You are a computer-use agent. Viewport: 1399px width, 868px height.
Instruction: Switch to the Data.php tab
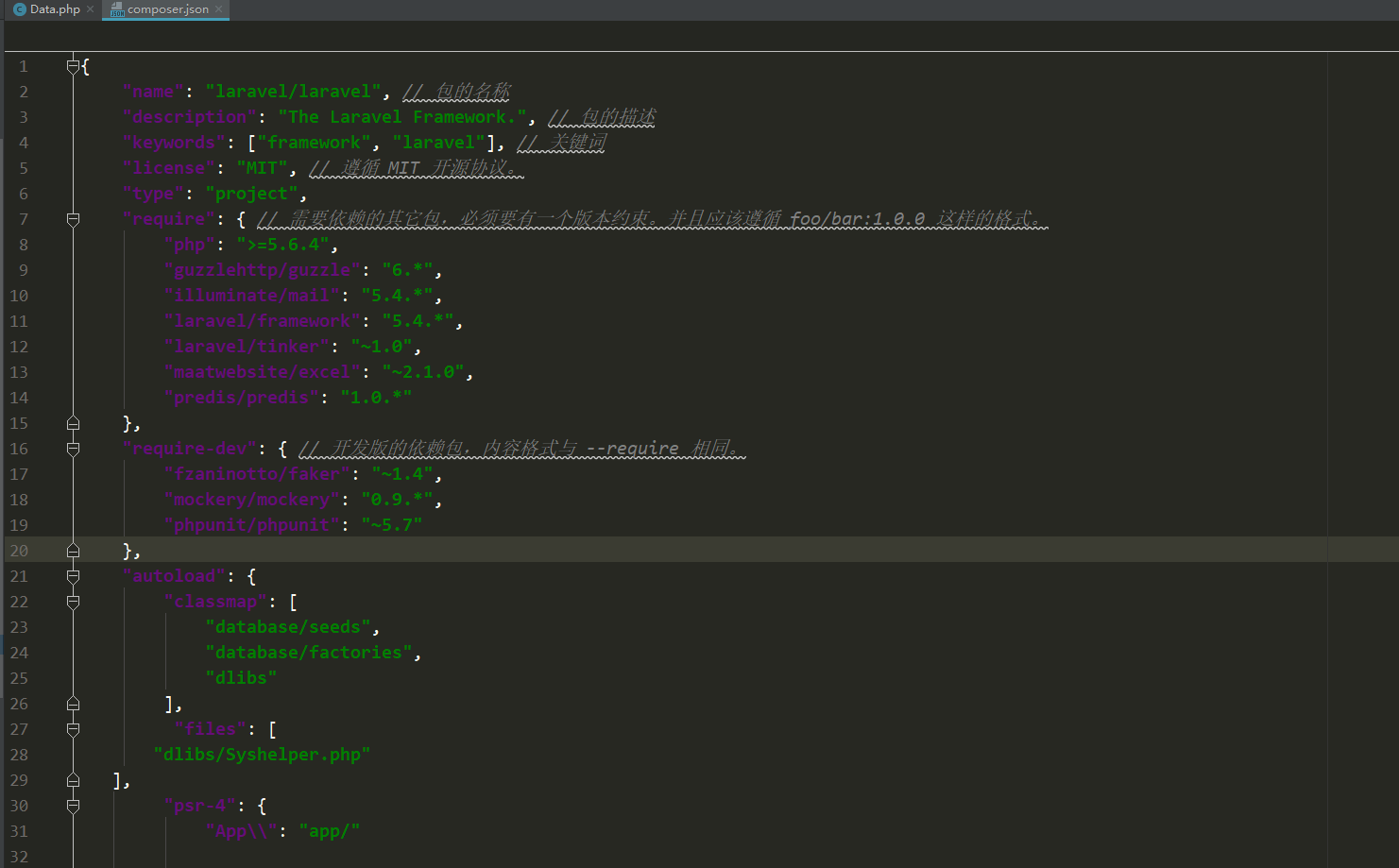coord(55,9)
